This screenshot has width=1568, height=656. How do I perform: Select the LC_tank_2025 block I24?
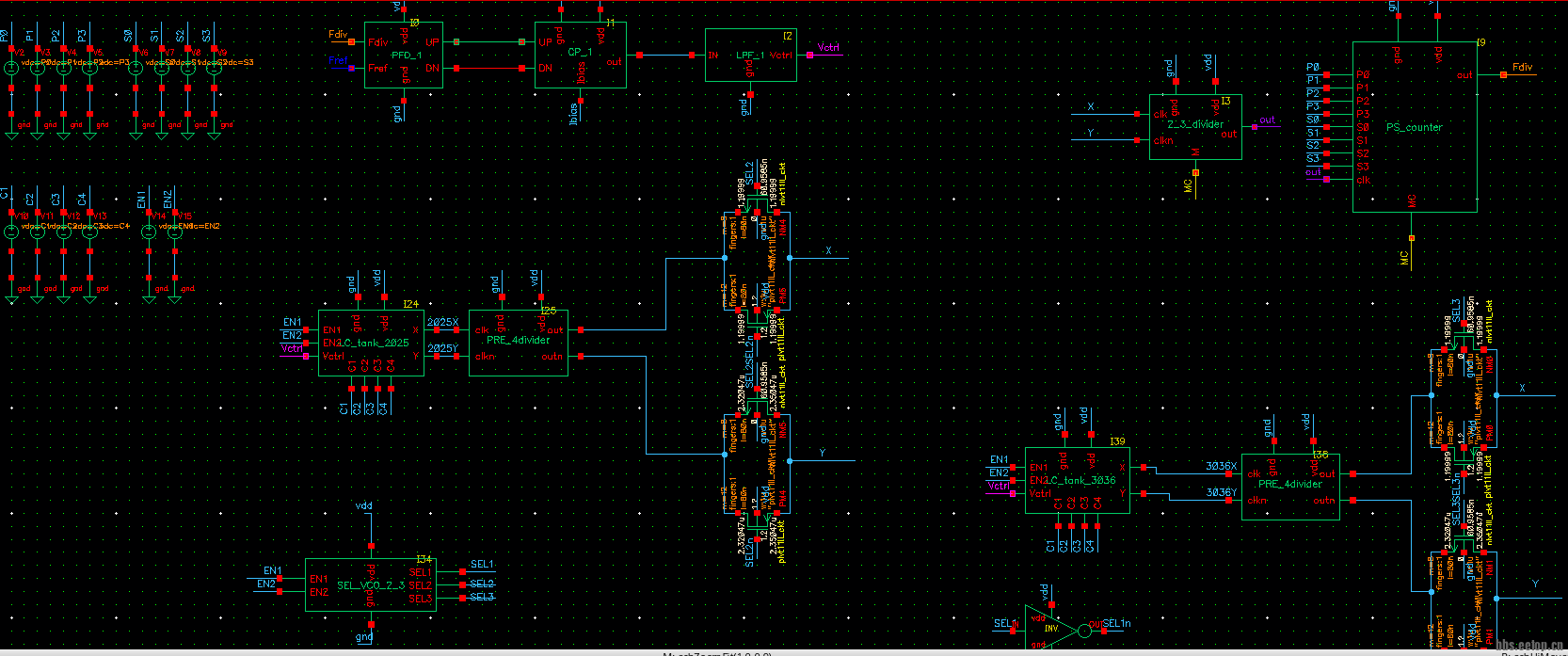[x=372, y=344]
